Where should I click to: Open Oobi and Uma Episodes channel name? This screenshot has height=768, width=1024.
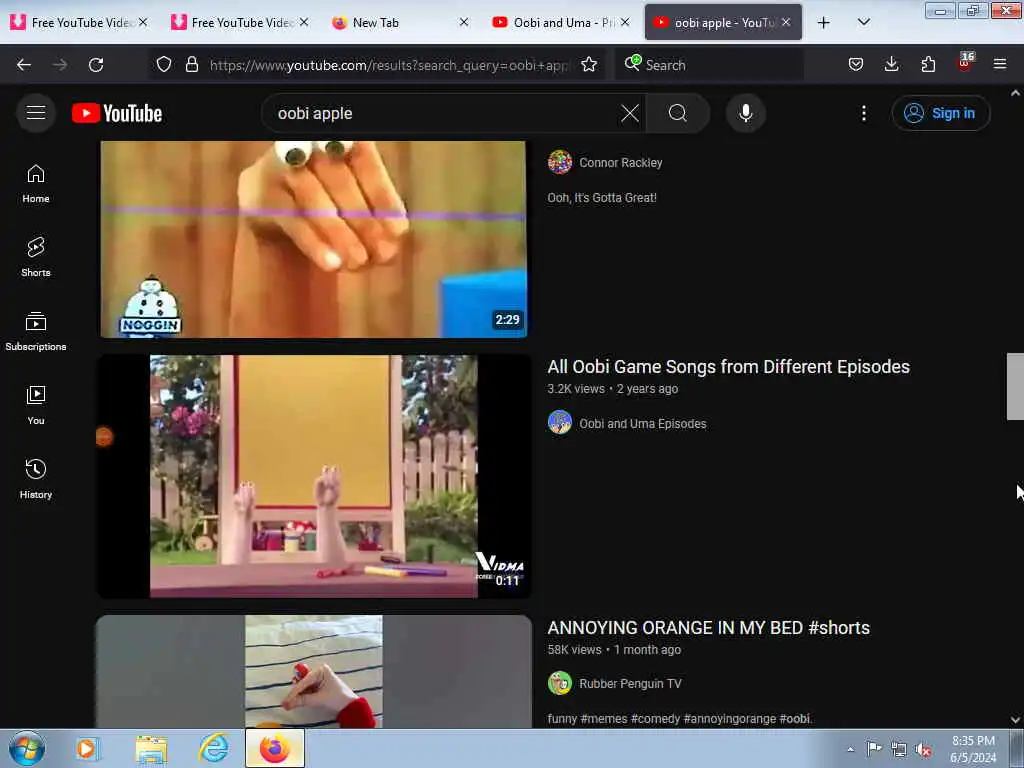(x=643, y=423)
